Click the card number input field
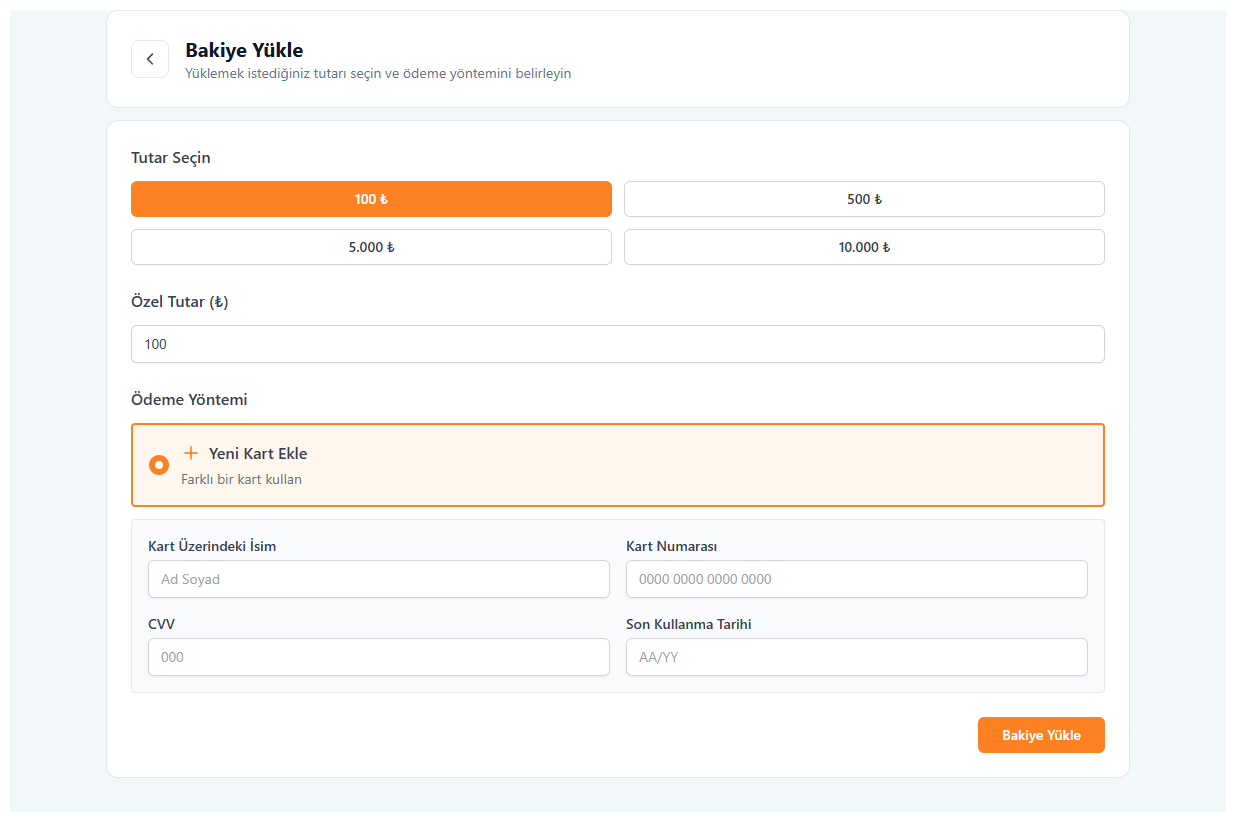Image resolution: width=1238 pixels, height=831 pixels. click(x=856, y=579)
